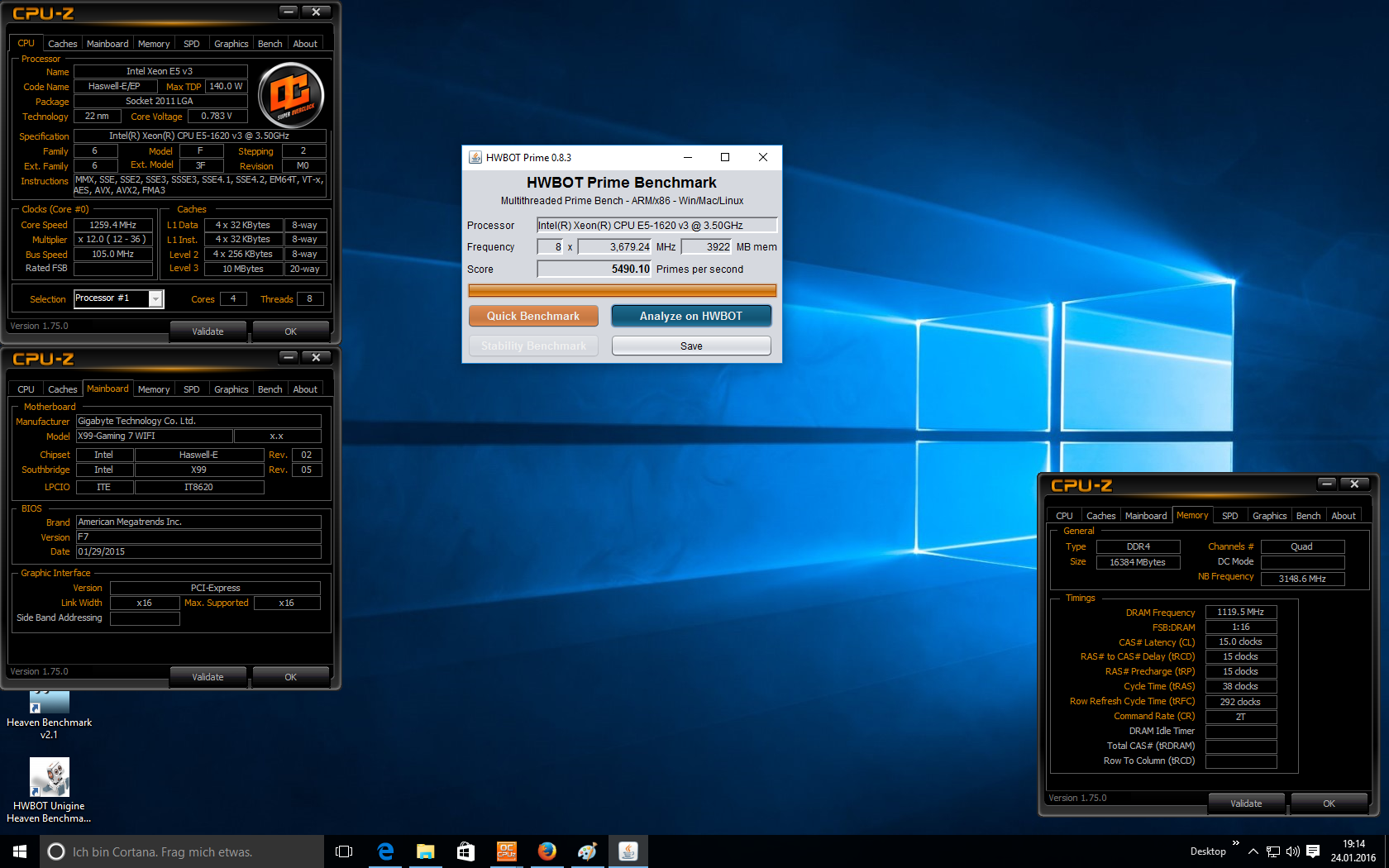Image resolution: width=1389 pixels, height=868 pixels.
Task: Open the paint palette taskbar app
Action: pos(587,851)
